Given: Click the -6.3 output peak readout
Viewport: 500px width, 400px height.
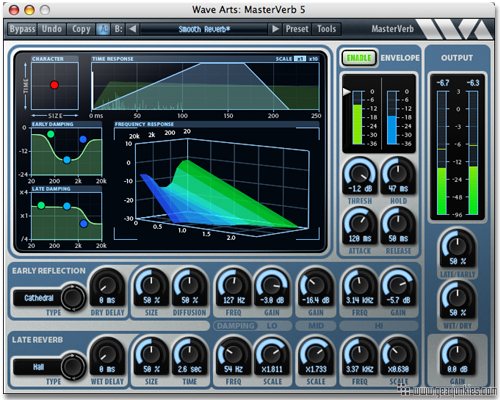Looking at the screenshot, I should (x=473, y=83).
